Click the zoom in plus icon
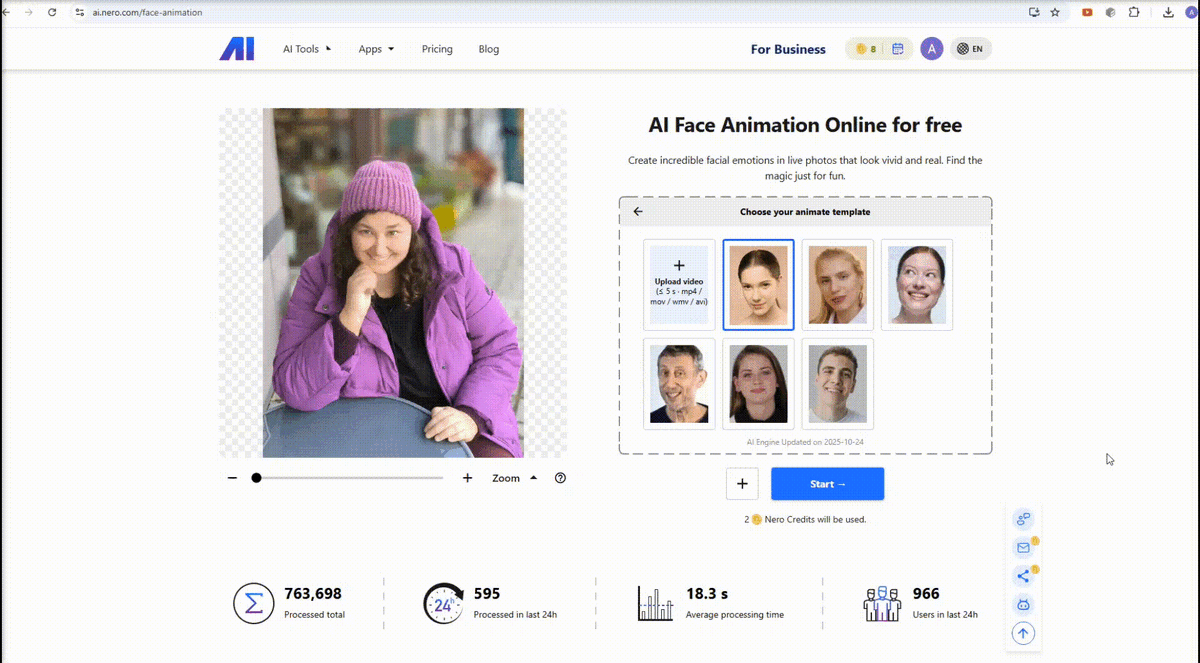The image size is (1200, 663). tap(467, 478)
